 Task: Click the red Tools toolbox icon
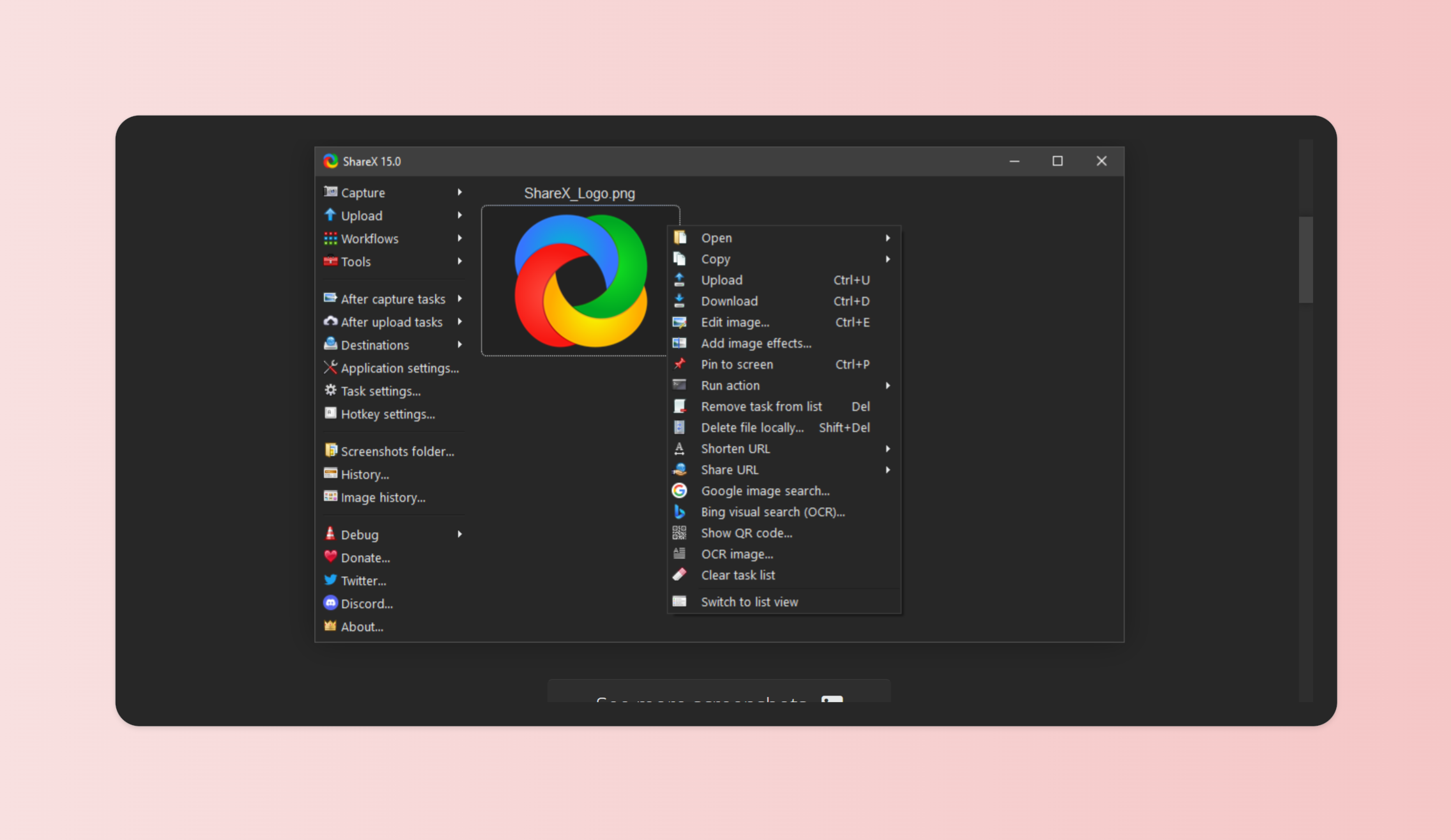click(x=330, y=261)
